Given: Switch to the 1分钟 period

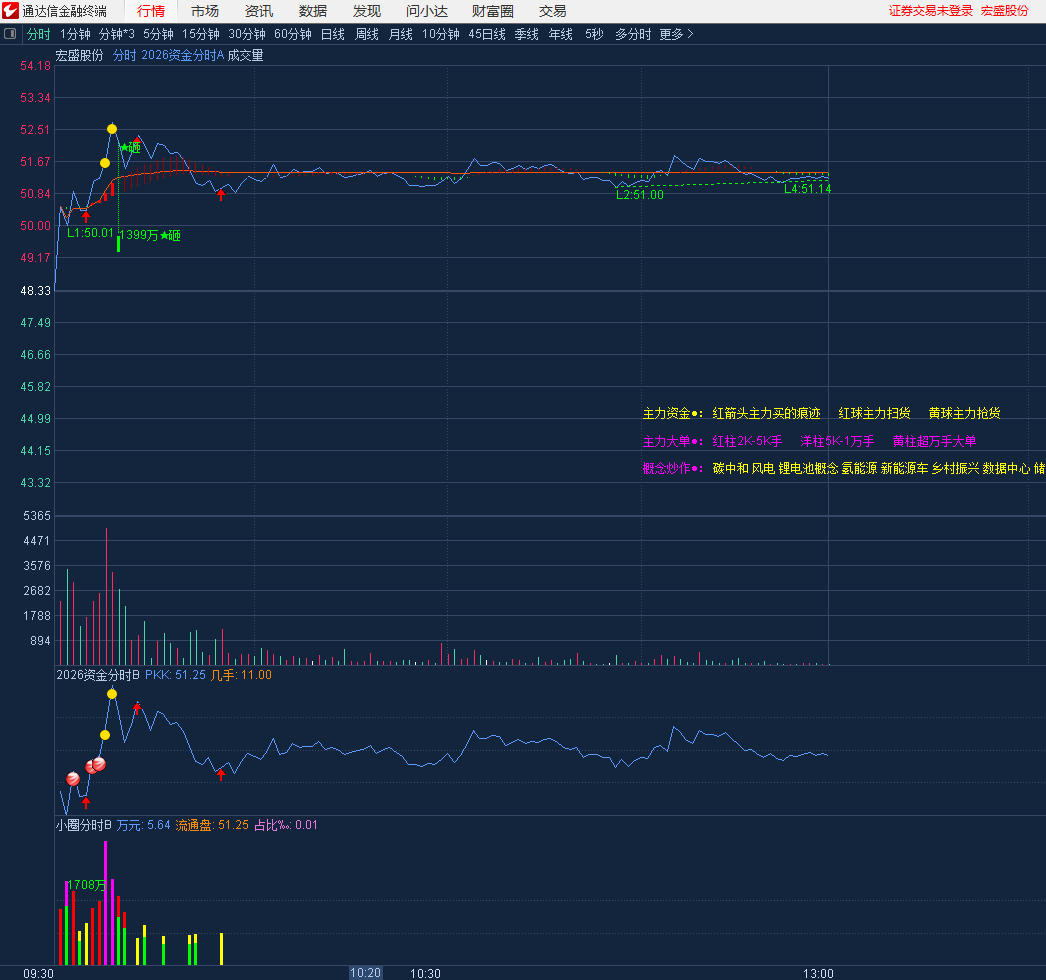Looking at the screenshot, I should pos(75,34).
